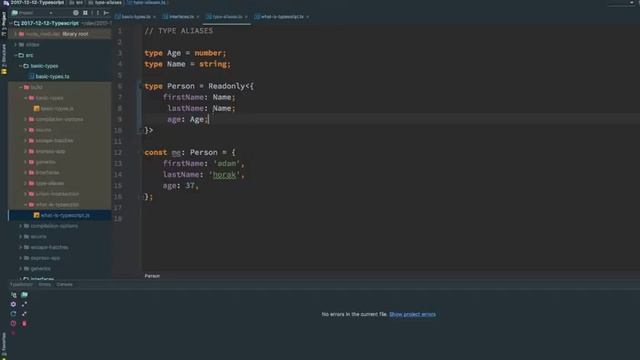640x360 pixels.
Task: Select the node_modules library root folder
Action: 60,34
